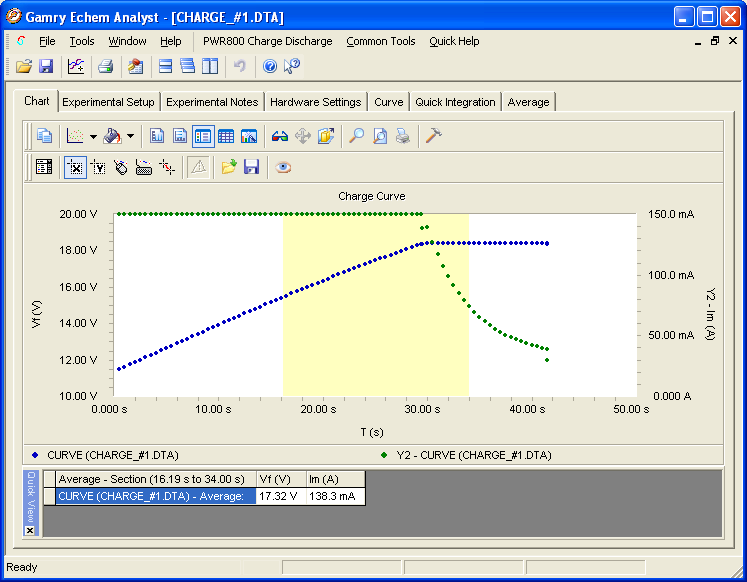Select the CURVE (CHARGE_#1.DTA) - Average row
The width and height of the screenshot is (747, 582).
155,496
